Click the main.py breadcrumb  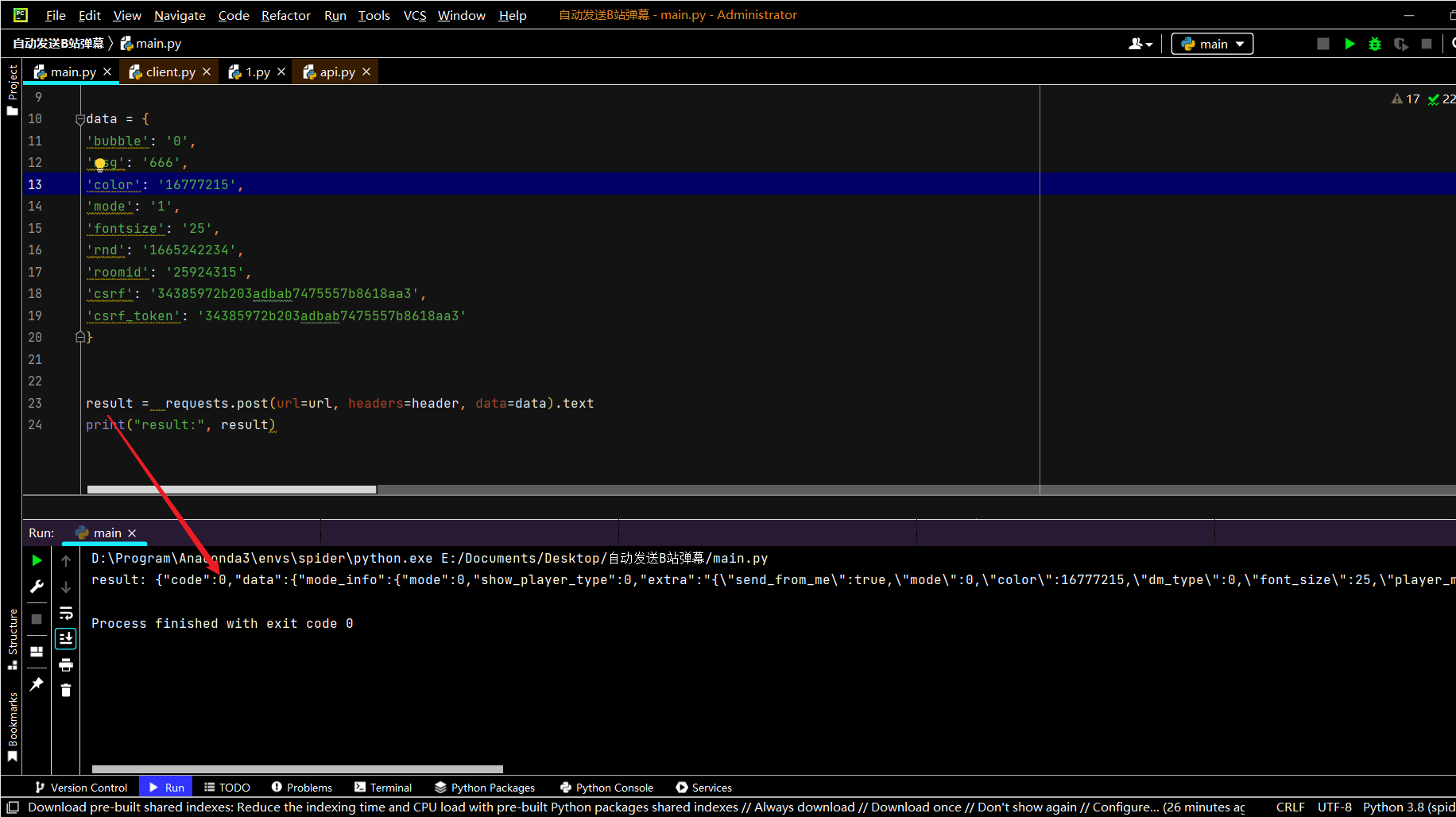pyautogui.click(x=151, y=44)
